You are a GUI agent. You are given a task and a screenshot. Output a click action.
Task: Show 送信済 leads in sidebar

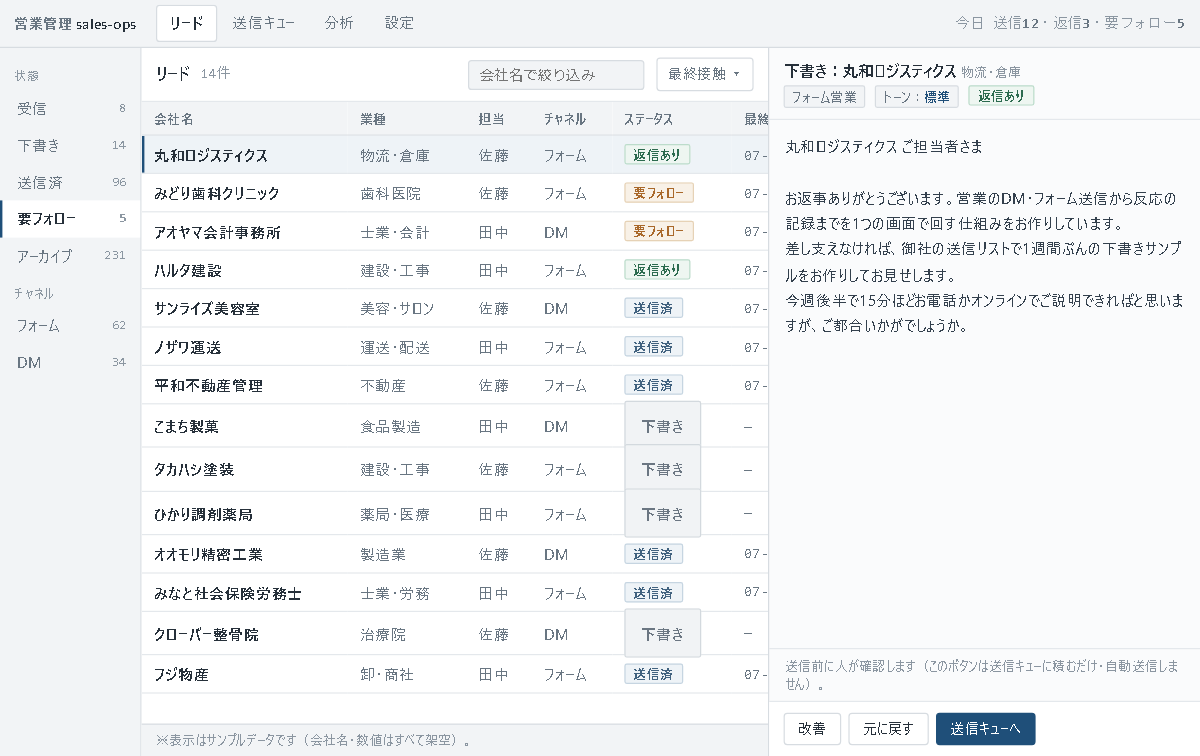[70, 182]
